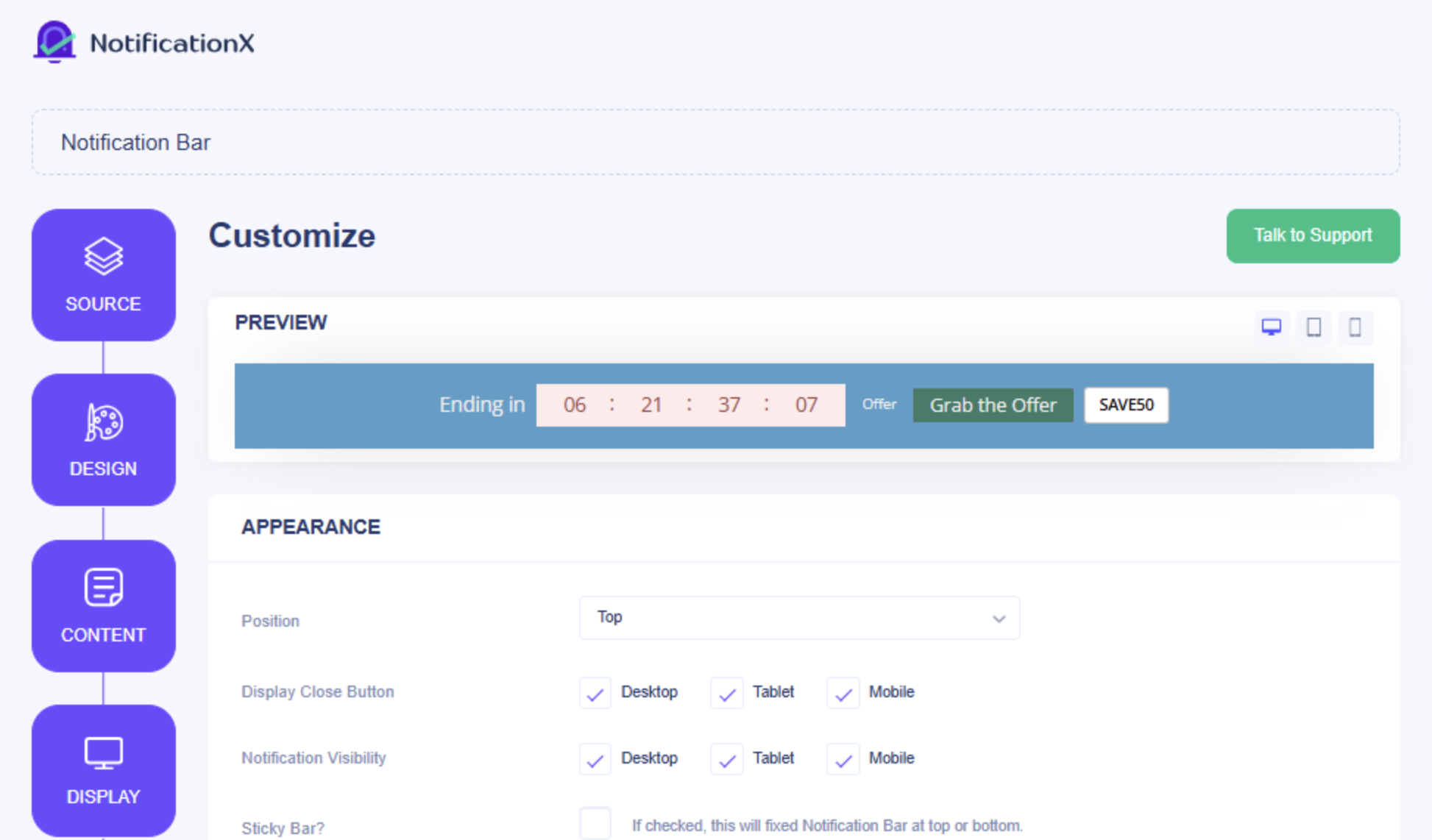Click the NotificationX bell logo icon
Image resolution: width=1432 pixels, height=840 pixels.
54,42
